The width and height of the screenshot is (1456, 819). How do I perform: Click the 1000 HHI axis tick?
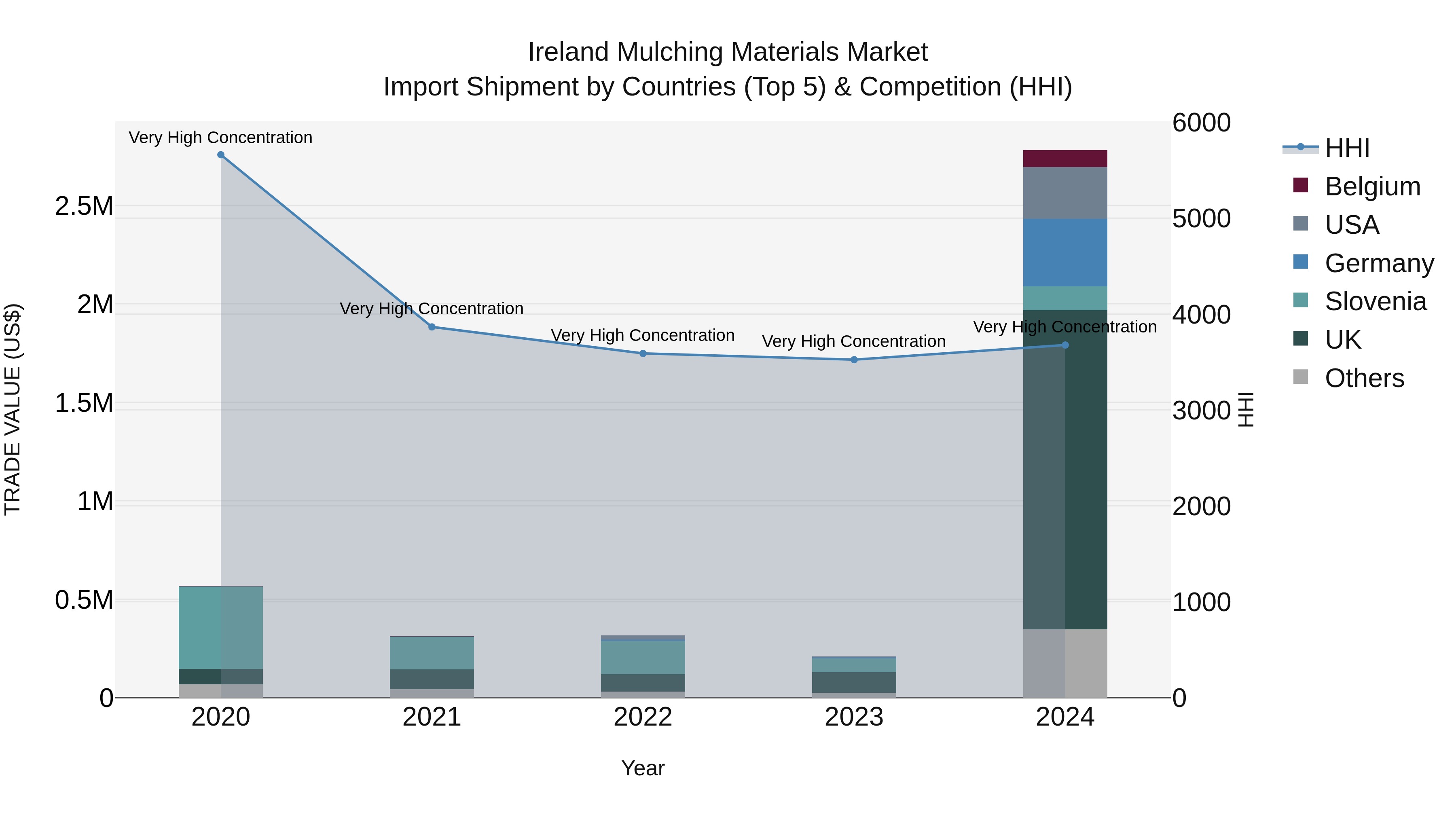pos(1202,603)
